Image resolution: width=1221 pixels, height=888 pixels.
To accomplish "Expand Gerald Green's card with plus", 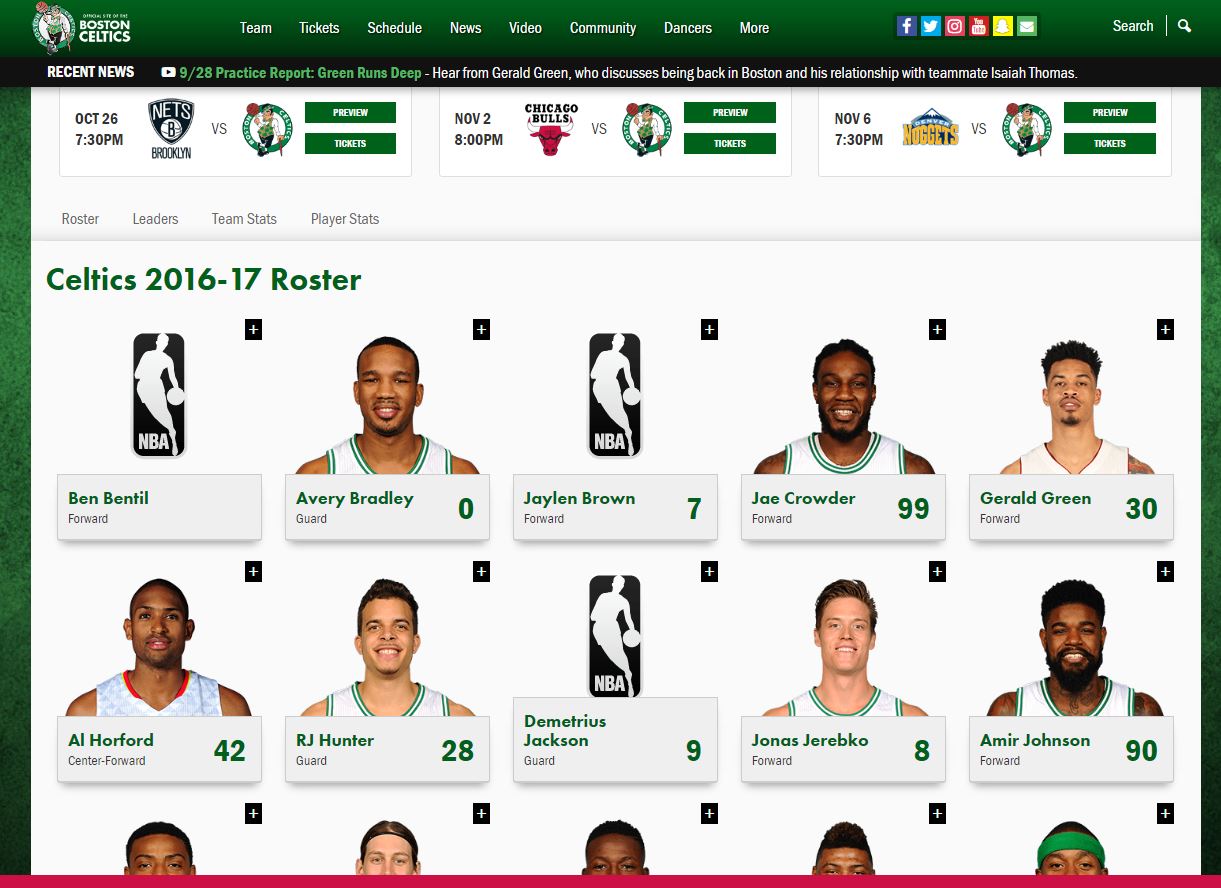I will click(1166, 330).
